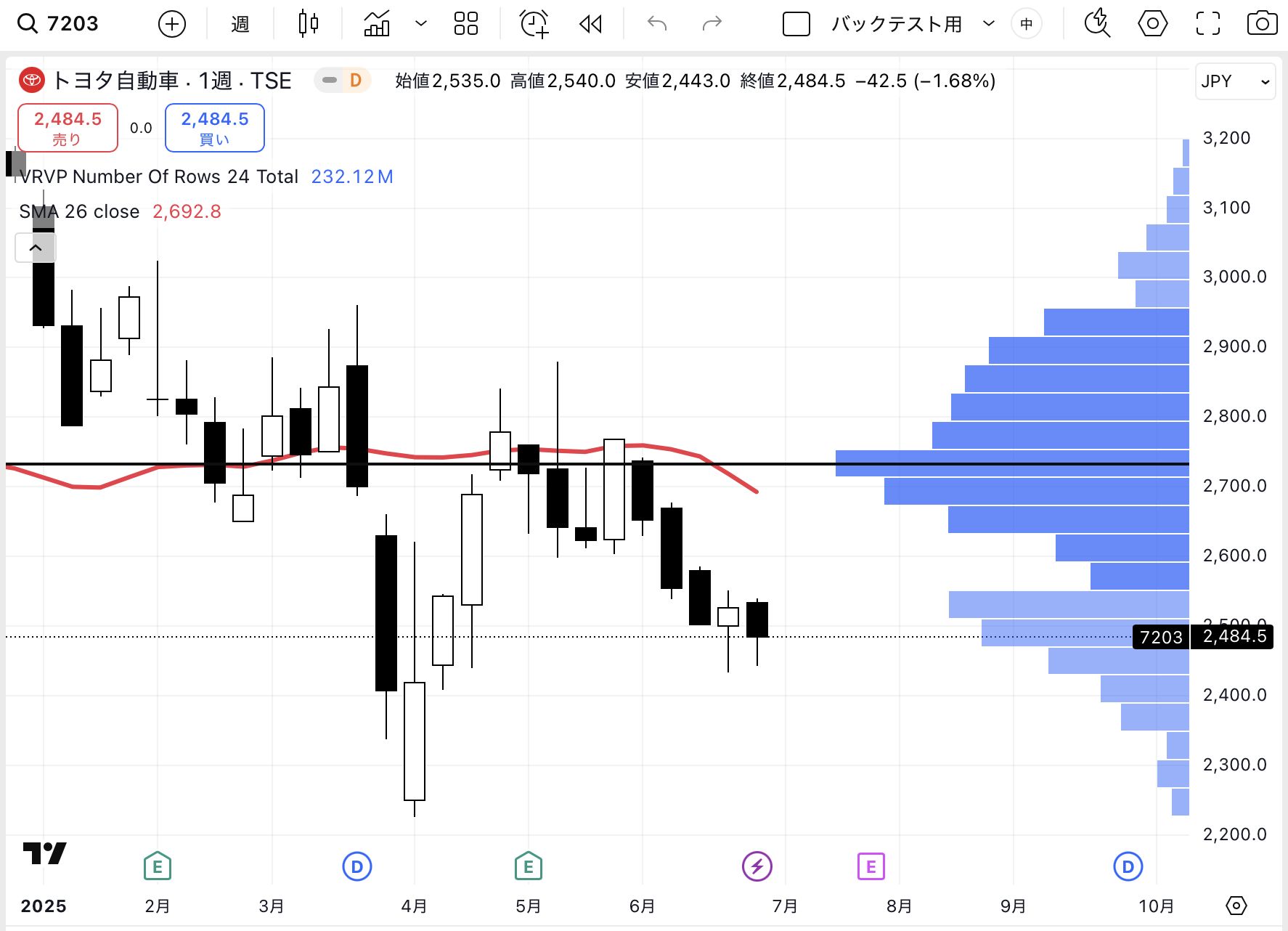
Task: Open the late-March dividend D marker
Action: [x=357, y=866]
